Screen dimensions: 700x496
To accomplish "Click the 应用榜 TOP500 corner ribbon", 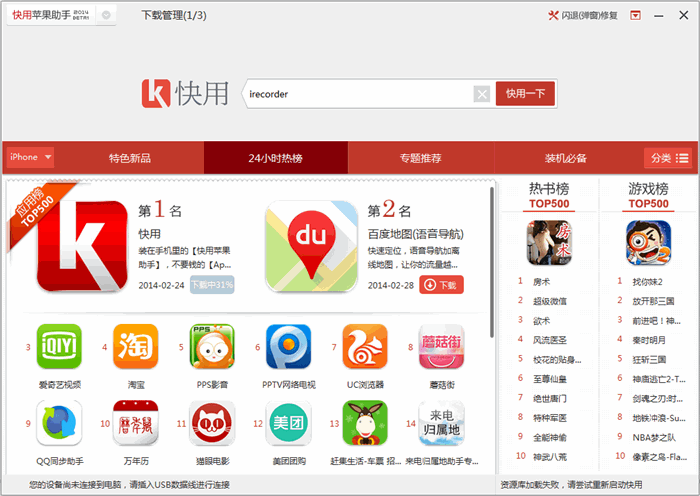I will click(x=38, y=210).
